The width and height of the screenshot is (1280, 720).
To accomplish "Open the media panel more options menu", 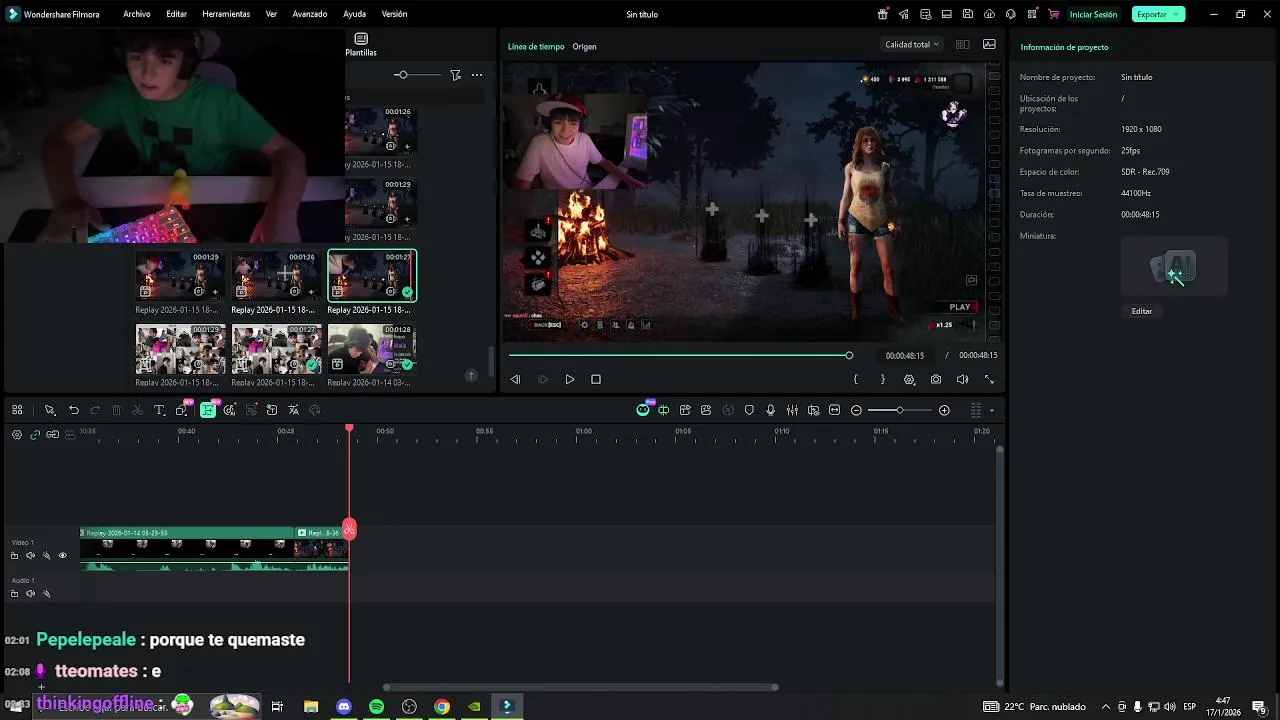I will click(477, 75).
